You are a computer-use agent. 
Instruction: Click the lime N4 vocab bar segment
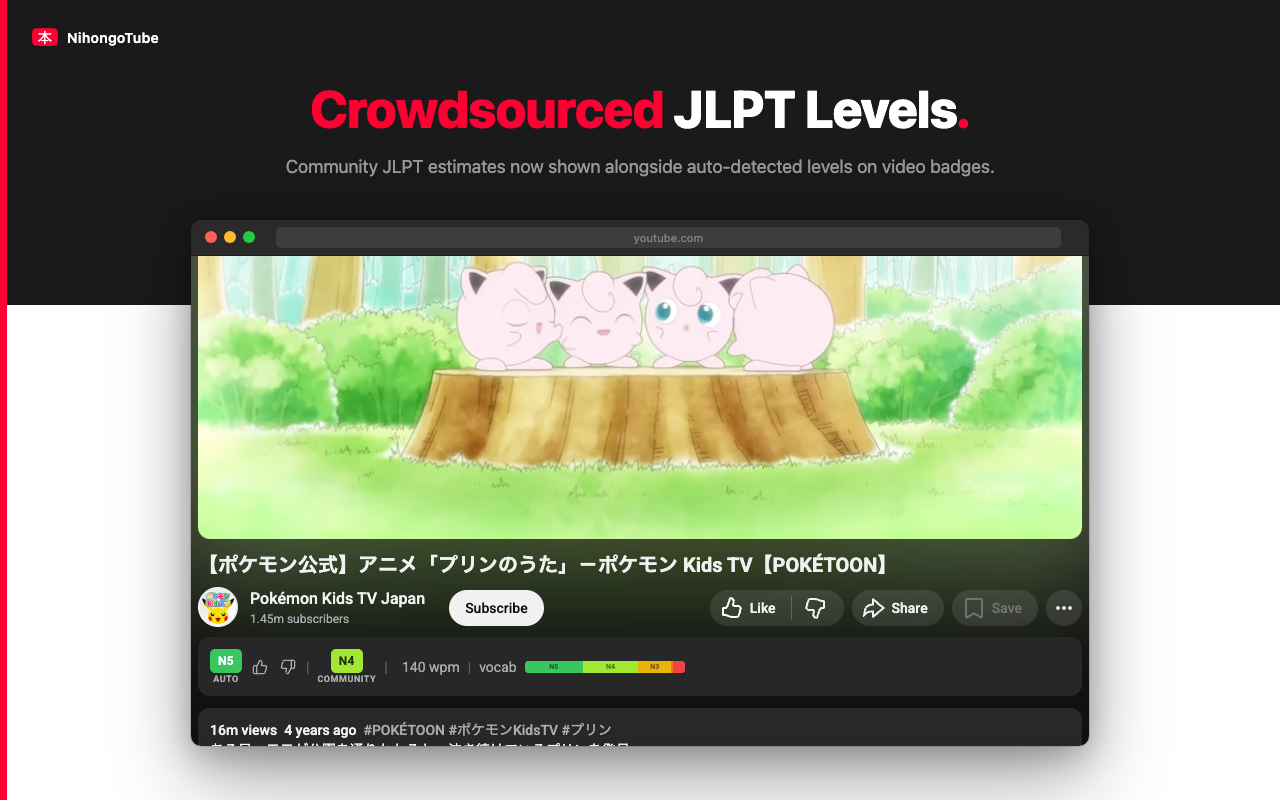pyautogui.click(x=610, y=667)
